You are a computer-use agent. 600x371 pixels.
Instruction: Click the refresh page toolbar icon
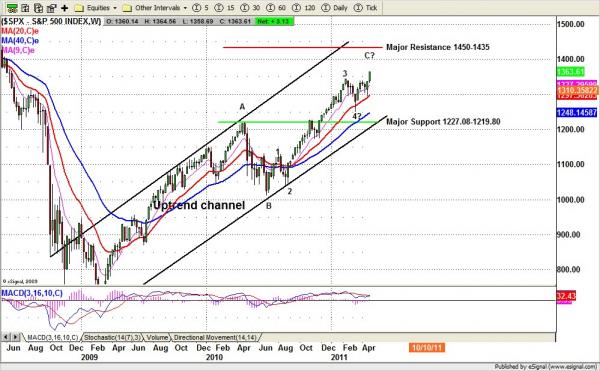coord(38,8)
